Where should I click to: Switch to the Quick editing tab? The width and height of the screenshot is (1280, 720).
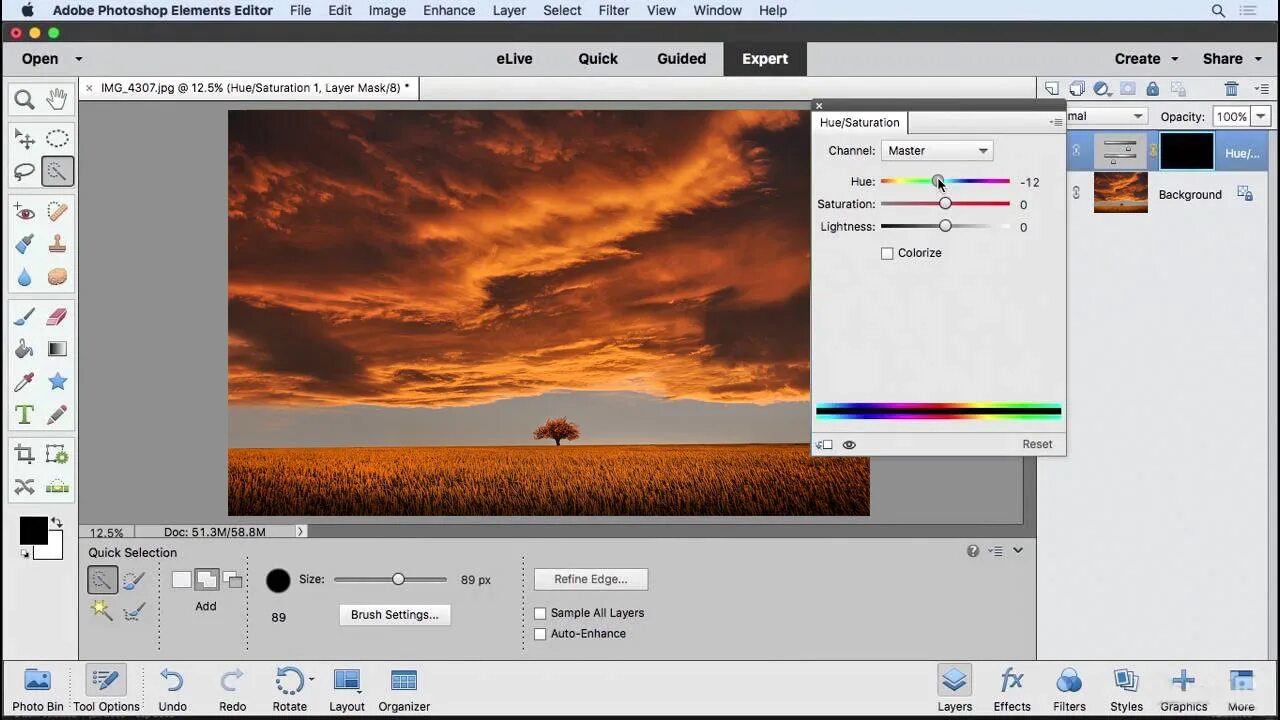pyautogui.click(x=597, y=58)
